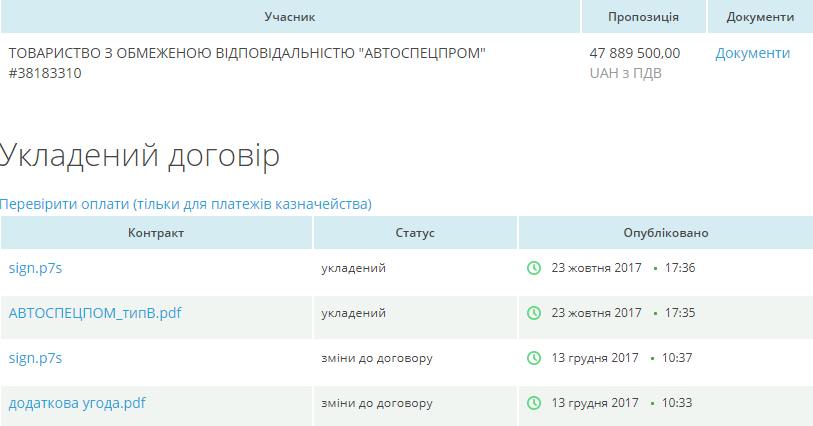
Task: Open sign.p7s with status зміни до договору
Action: point(36,358)
